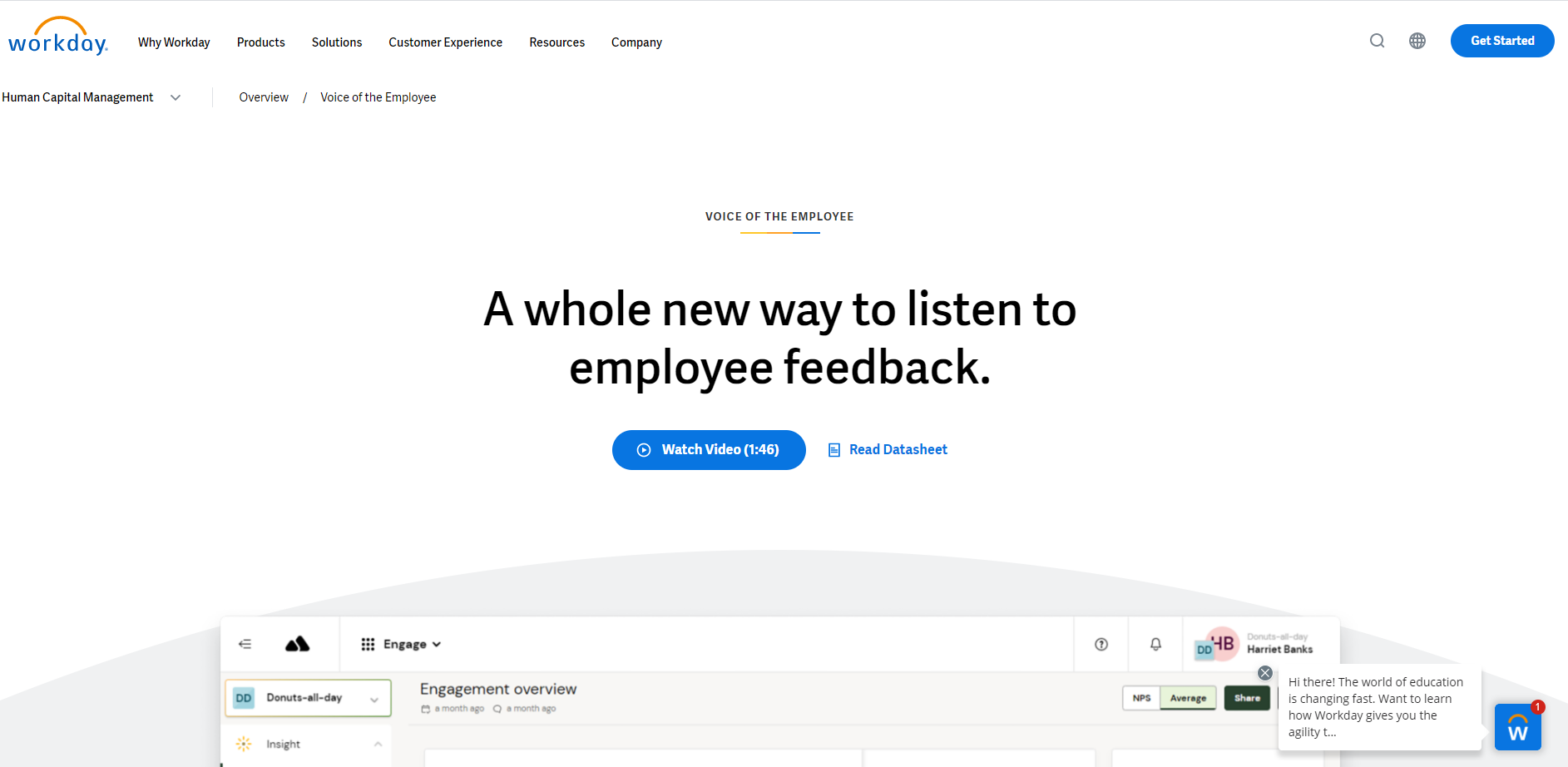Open the help question mark icon
This screenshot has width=1568, height=767.
point(1101,644)
